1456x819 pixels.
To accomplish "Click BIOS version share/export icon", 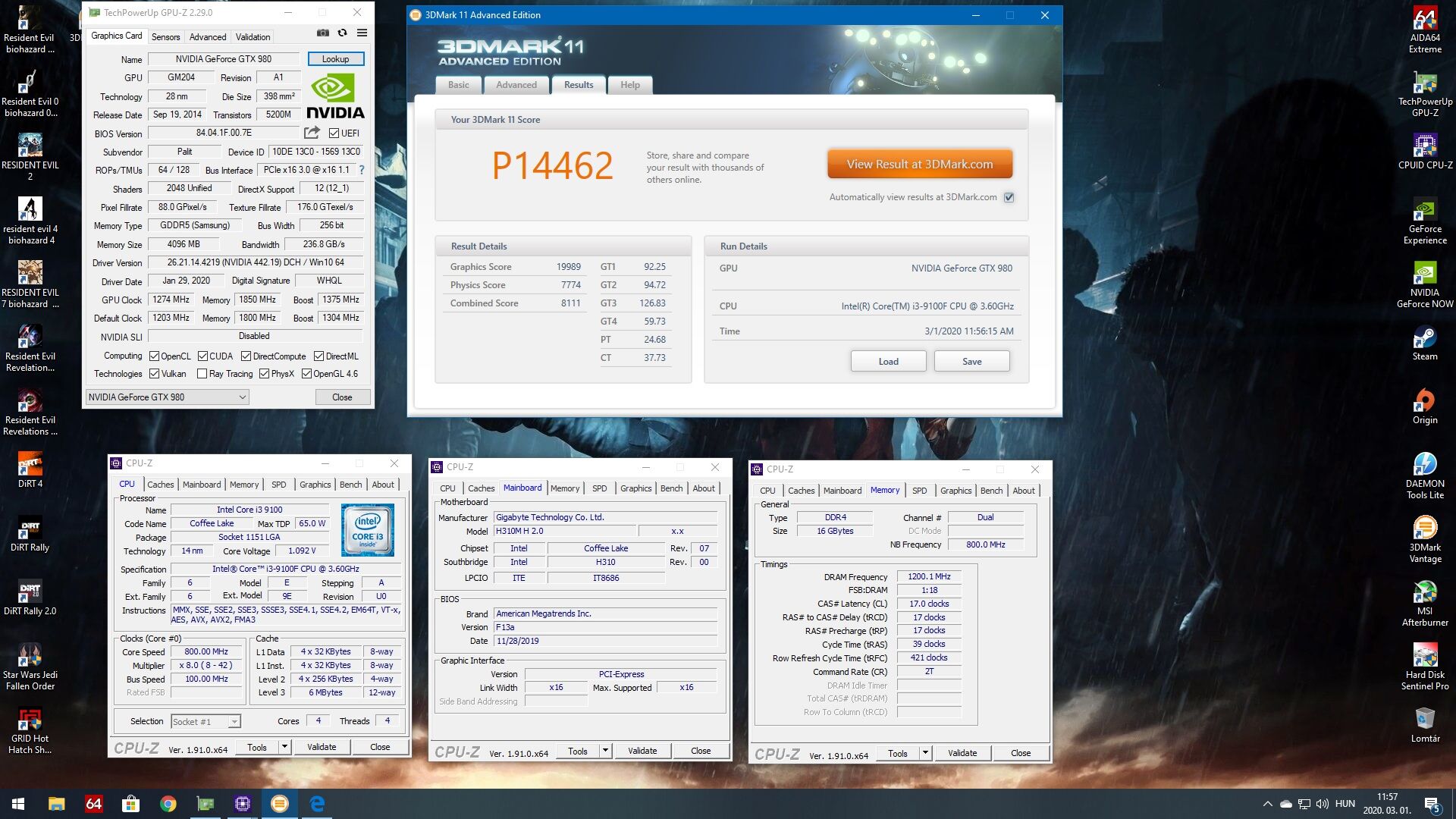I will point(312,133).
